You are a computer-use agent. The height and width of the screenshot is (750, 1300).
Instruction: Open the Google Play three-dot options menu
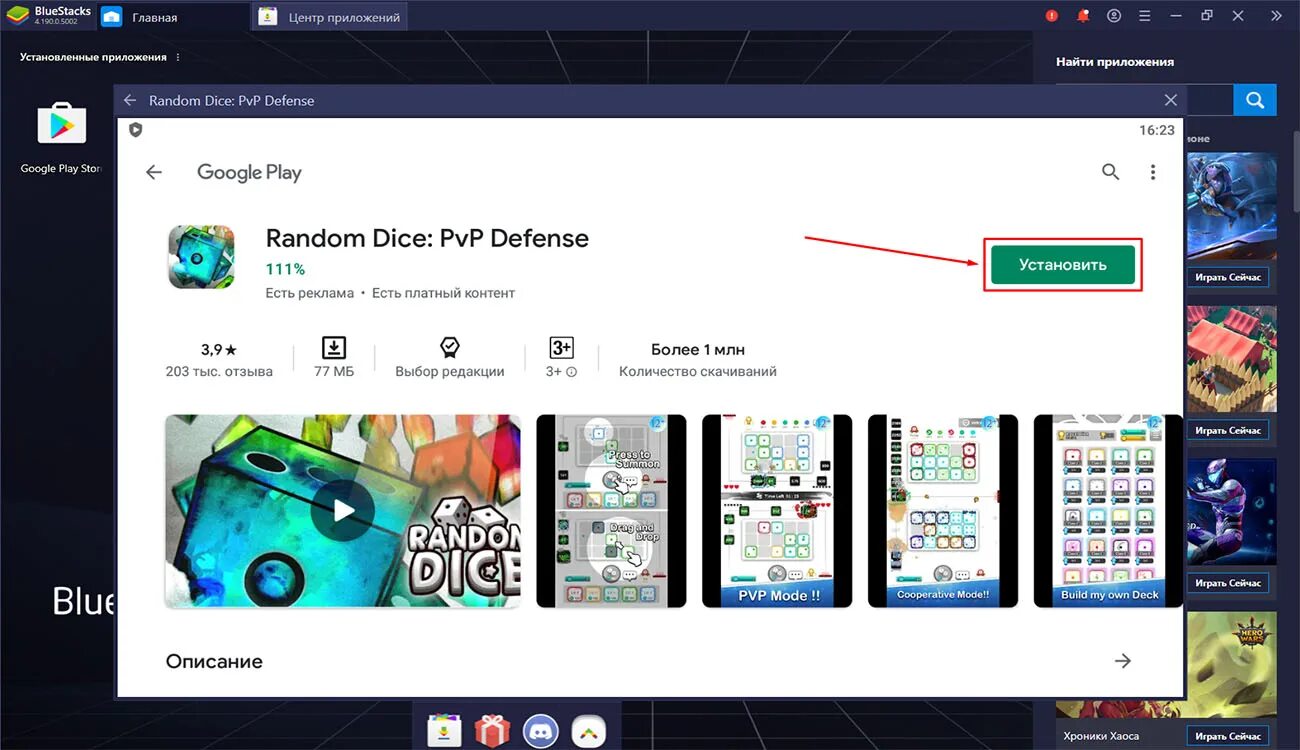click(x=1153, y=172)
